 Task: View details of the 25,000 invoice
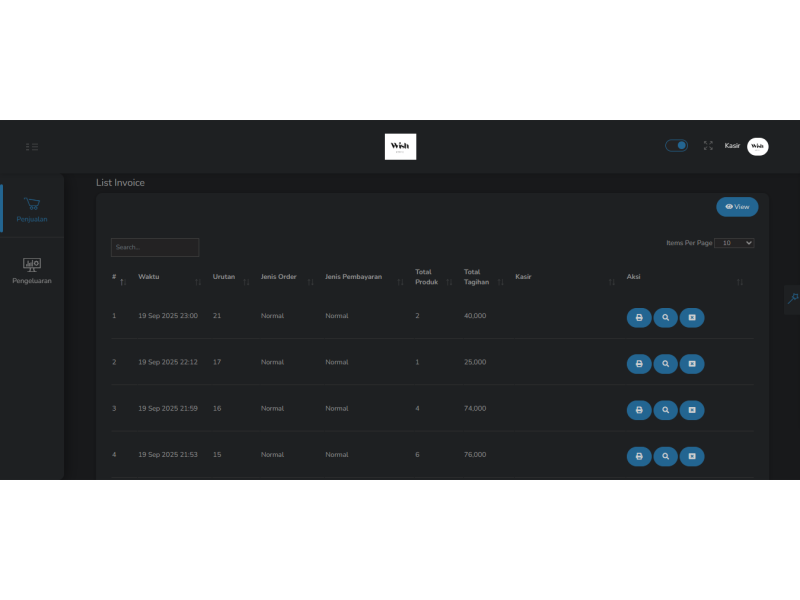tap(665, 364)
